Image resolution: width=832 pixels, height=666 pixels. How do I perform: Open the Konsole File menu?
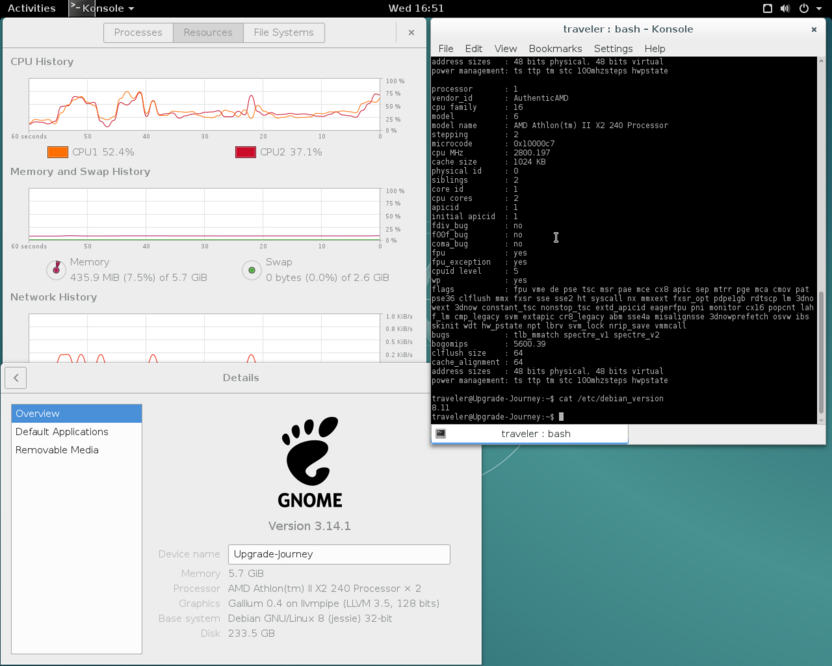(x=445, y=48)
